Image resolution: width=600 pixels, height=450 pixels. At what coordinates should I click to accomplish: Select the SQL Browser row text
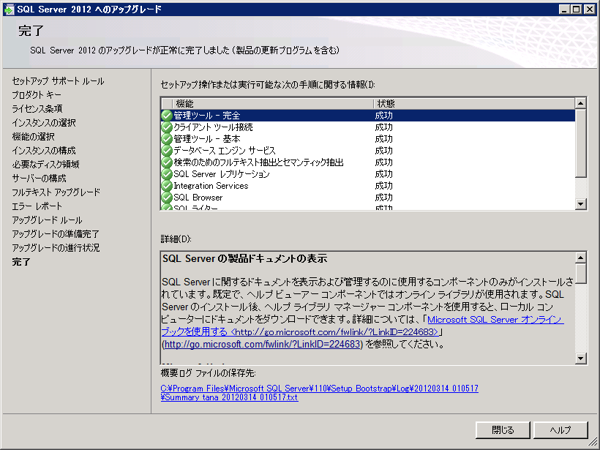click(x=198, y=198)
